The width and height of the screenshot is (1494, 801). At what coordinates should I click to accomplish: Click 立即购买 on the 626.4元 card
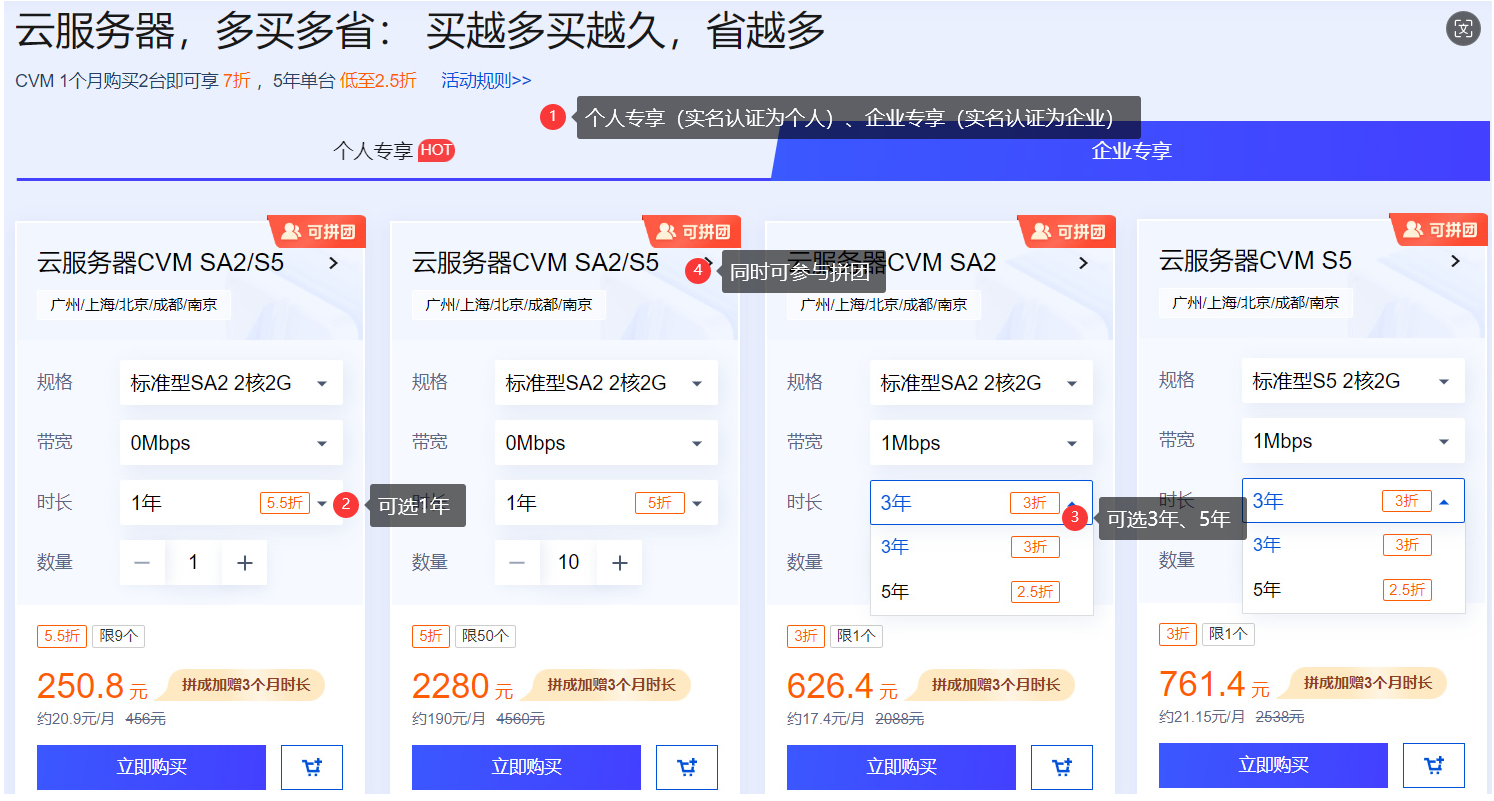(x=902, y=767)
